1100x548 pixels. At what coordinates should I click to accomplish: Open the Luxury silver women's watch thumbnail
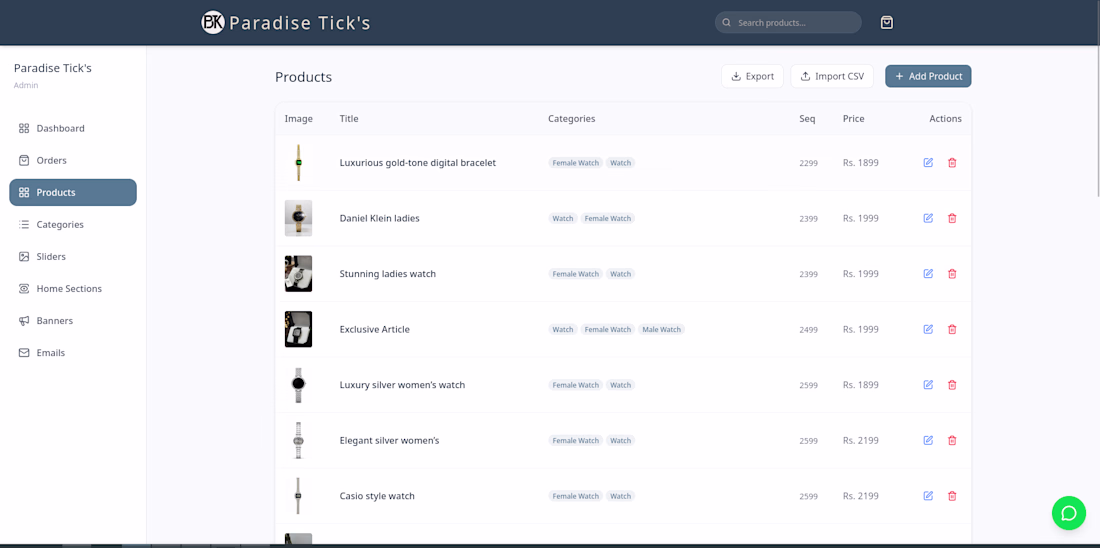[x=298, y=385]
